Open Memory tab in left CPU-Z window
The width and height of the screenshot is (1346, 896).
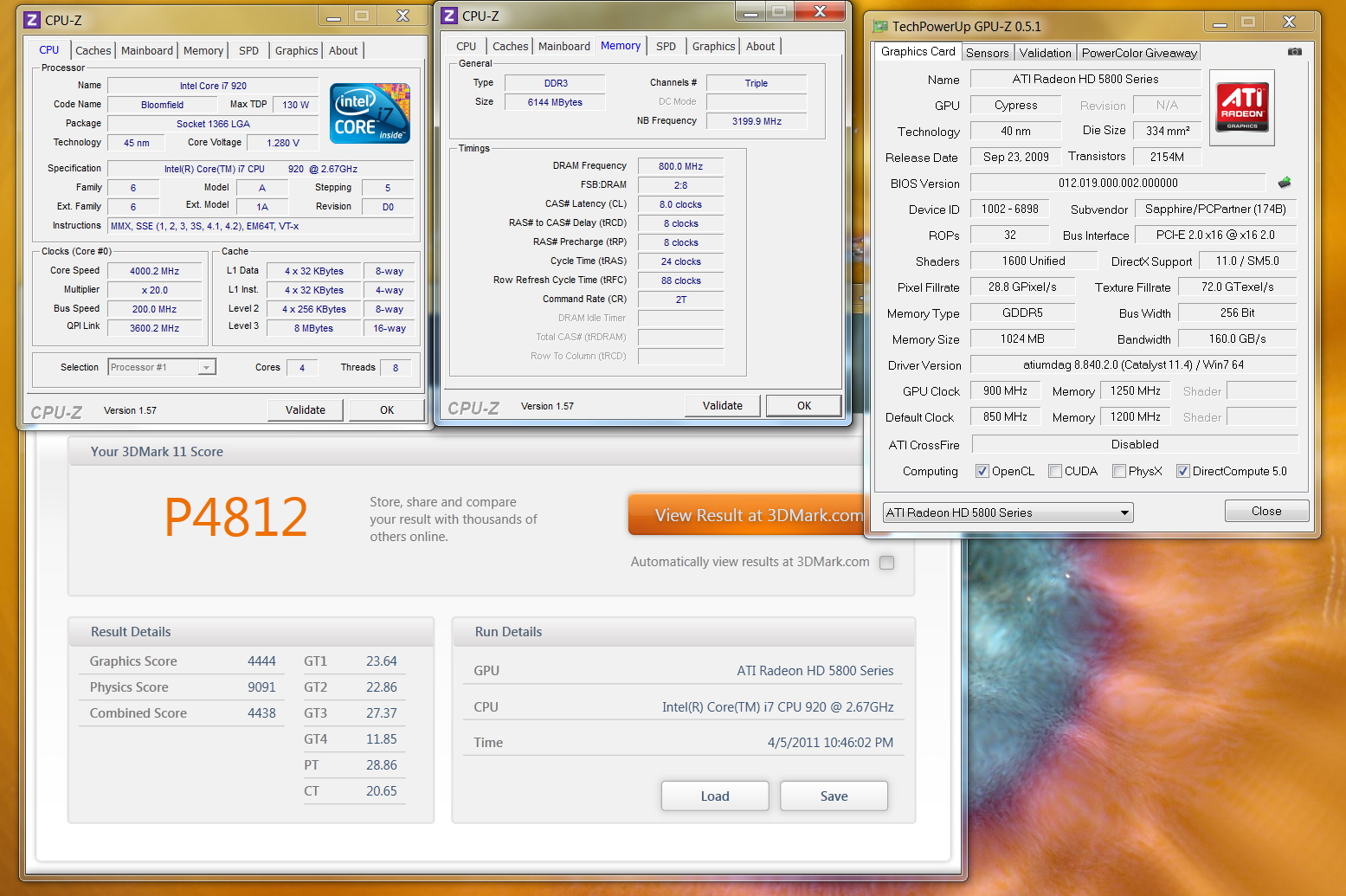click(203, 50)
